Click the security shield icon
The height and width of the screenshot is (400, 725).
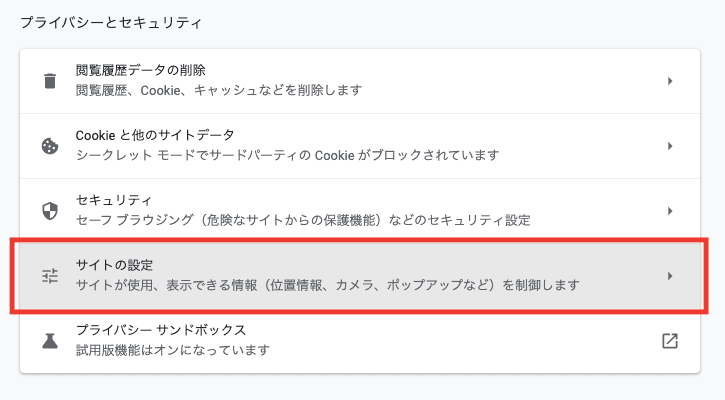click(50, 211)
